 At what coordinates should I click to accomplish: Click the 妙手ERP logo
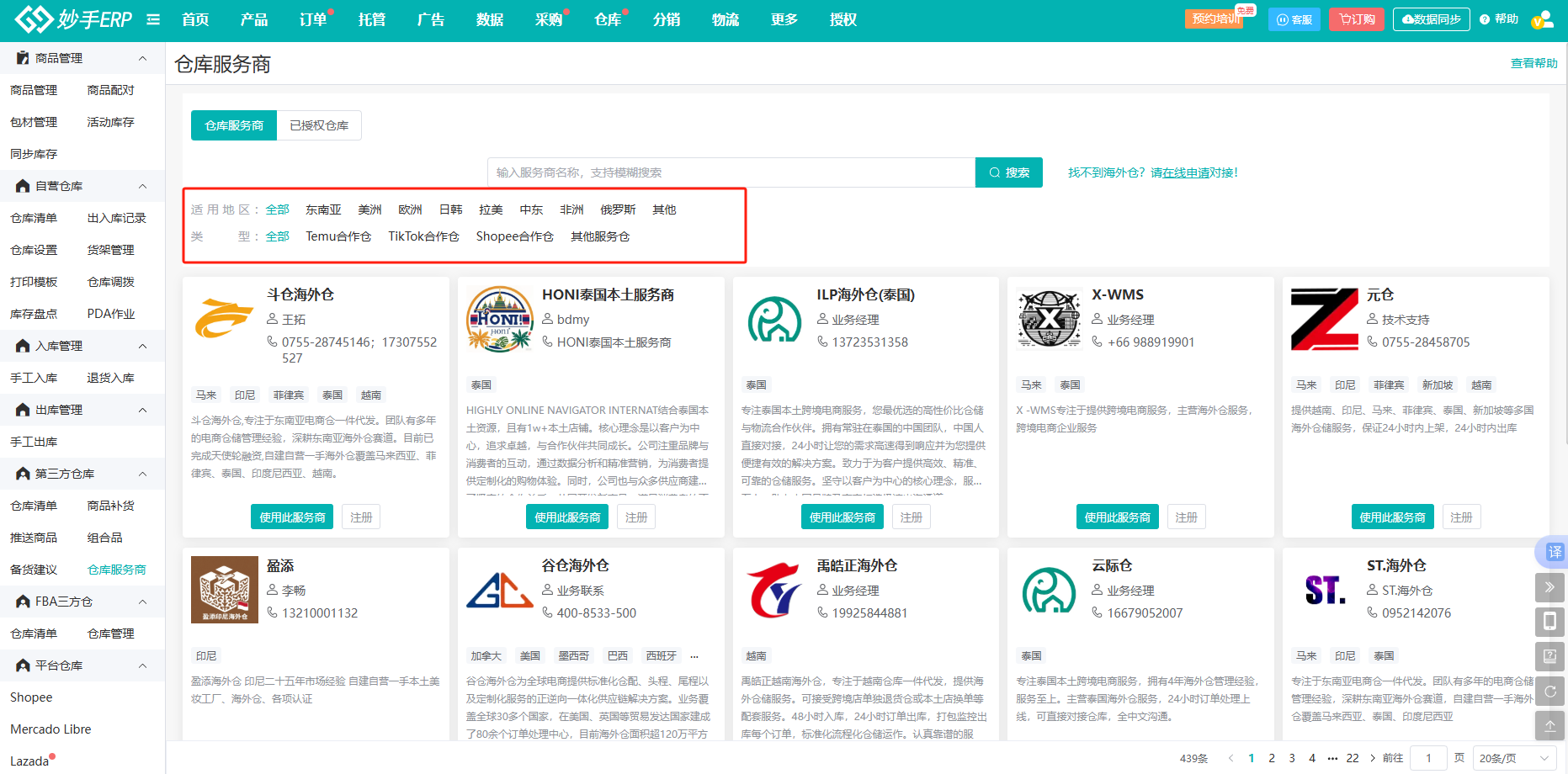[x=73, y=19]
